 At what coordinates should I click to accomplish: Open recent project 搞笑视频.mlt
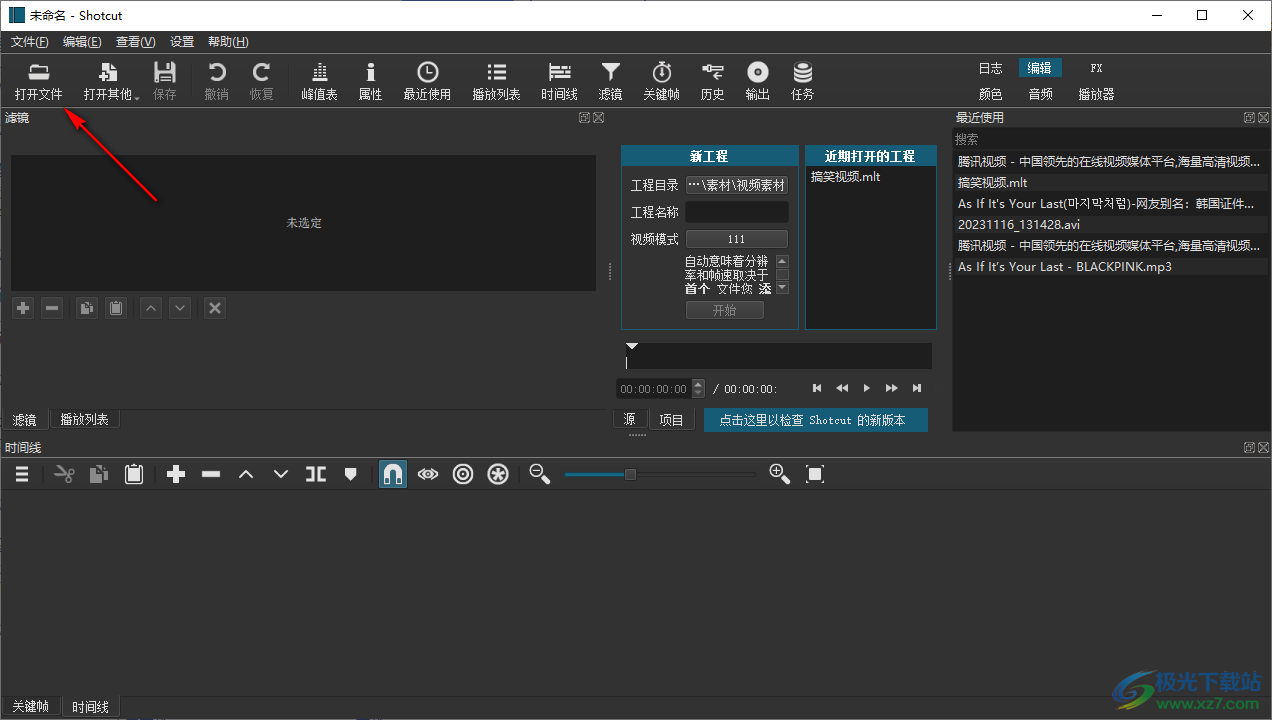(x=846, y=177)
